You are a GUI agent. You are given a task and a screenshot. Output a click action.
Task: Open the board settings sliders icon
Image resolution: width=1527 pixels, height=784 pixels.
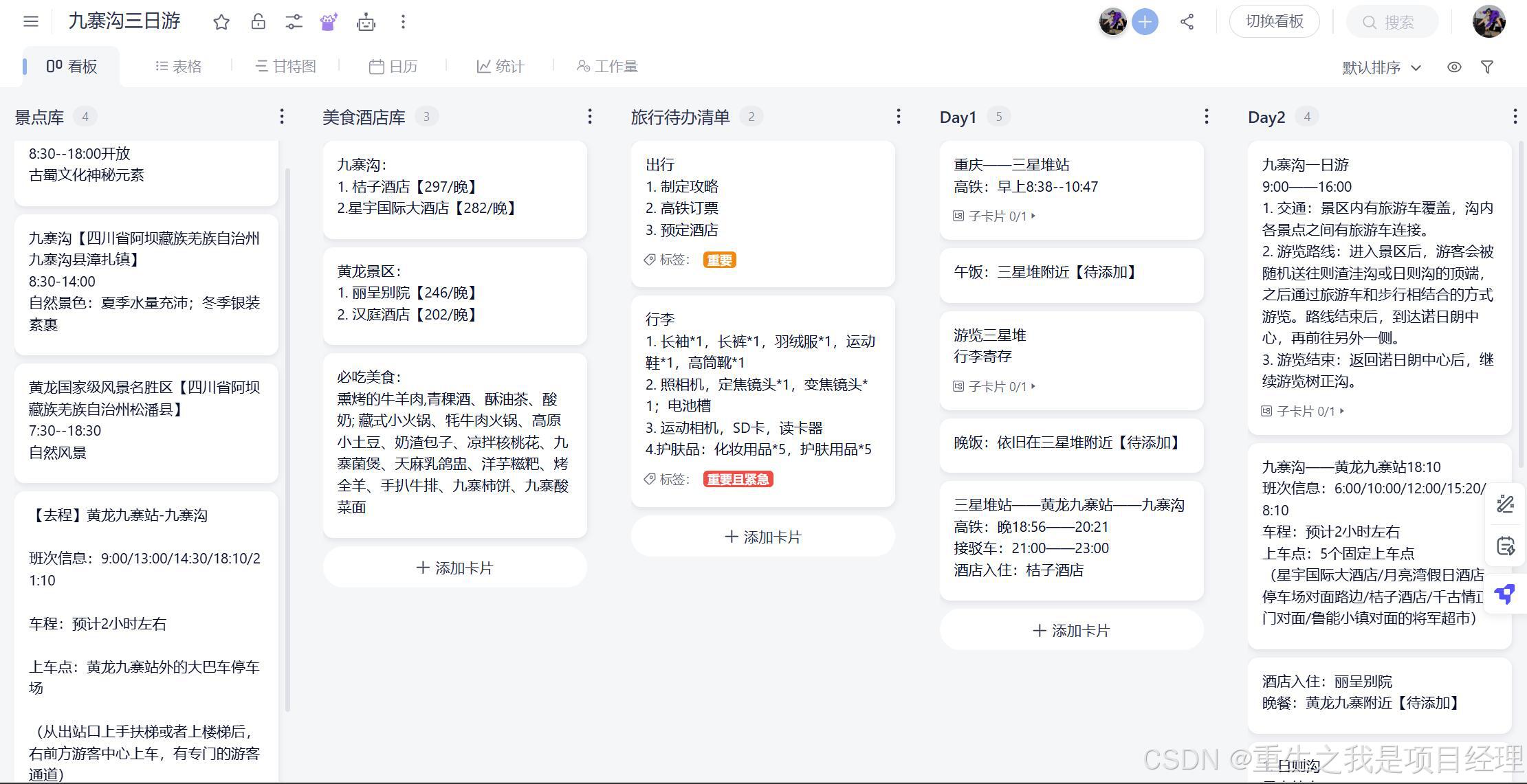pyautogui.click(x=294, y=22)
